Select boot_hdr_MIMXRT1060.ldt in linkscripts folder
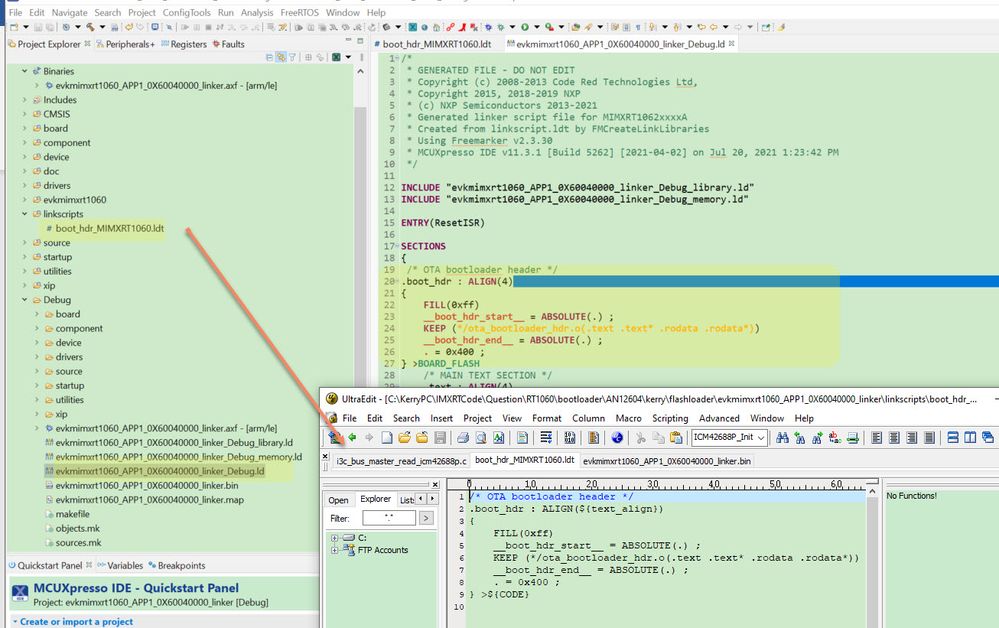The height and width of the screenshot is (628, 999). (110, 229)
